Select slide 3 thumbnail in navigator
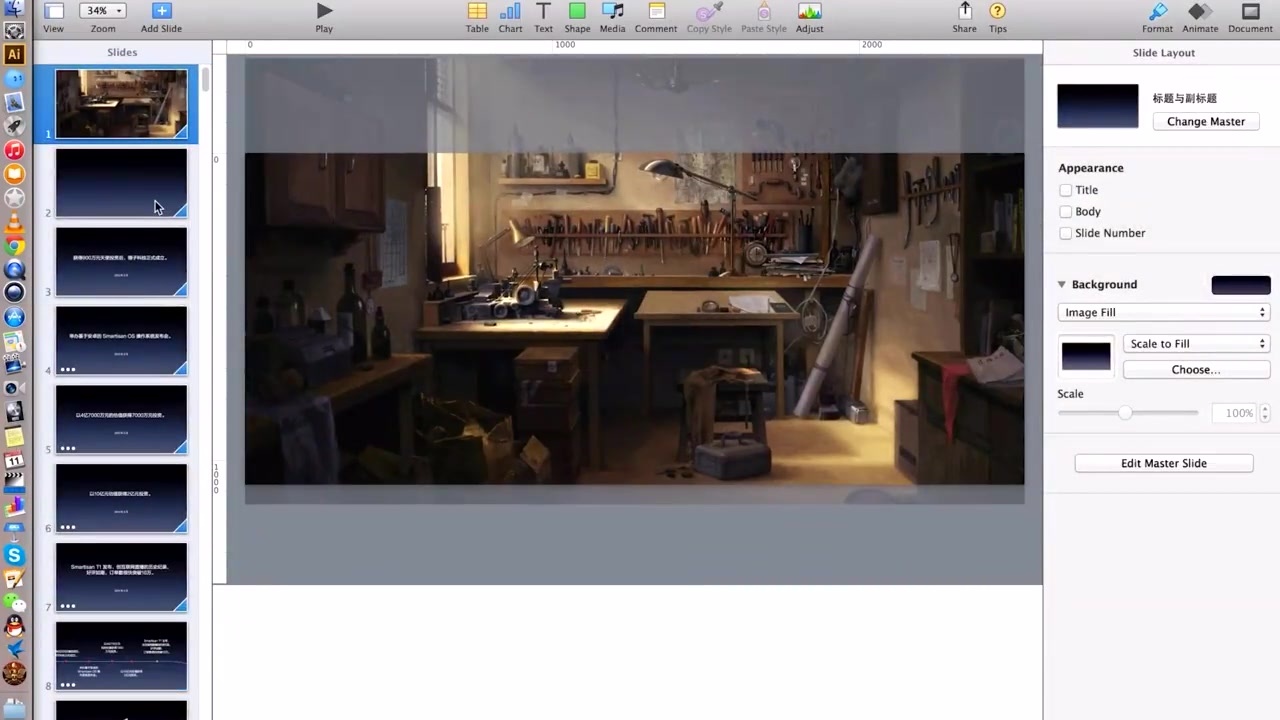The image size is (1280, 720). click(121, 262)
